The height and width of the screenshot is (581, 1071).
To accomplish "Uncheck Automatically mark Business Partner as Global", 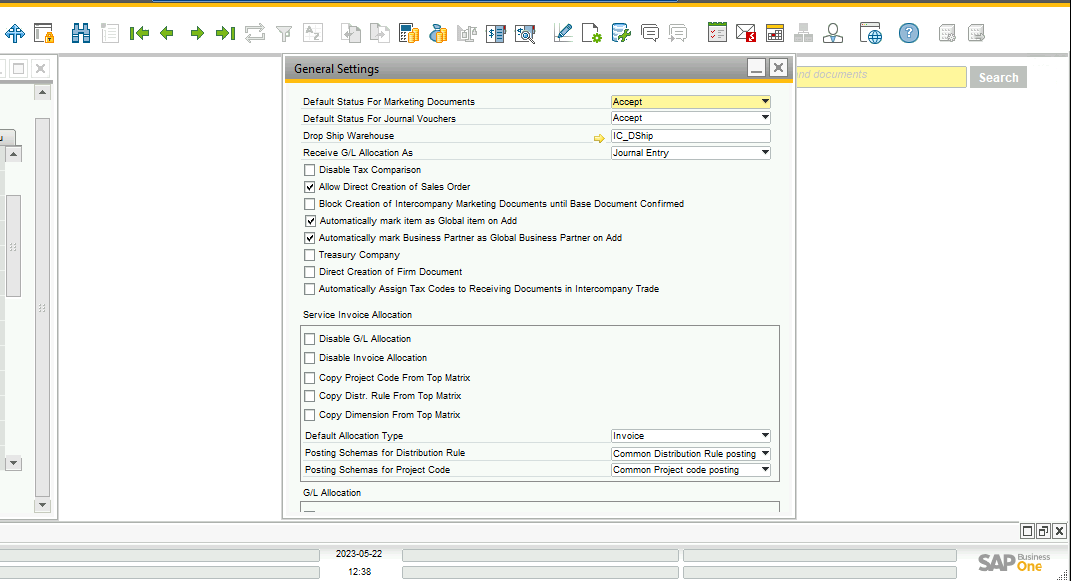I will [x=309, y=238].
